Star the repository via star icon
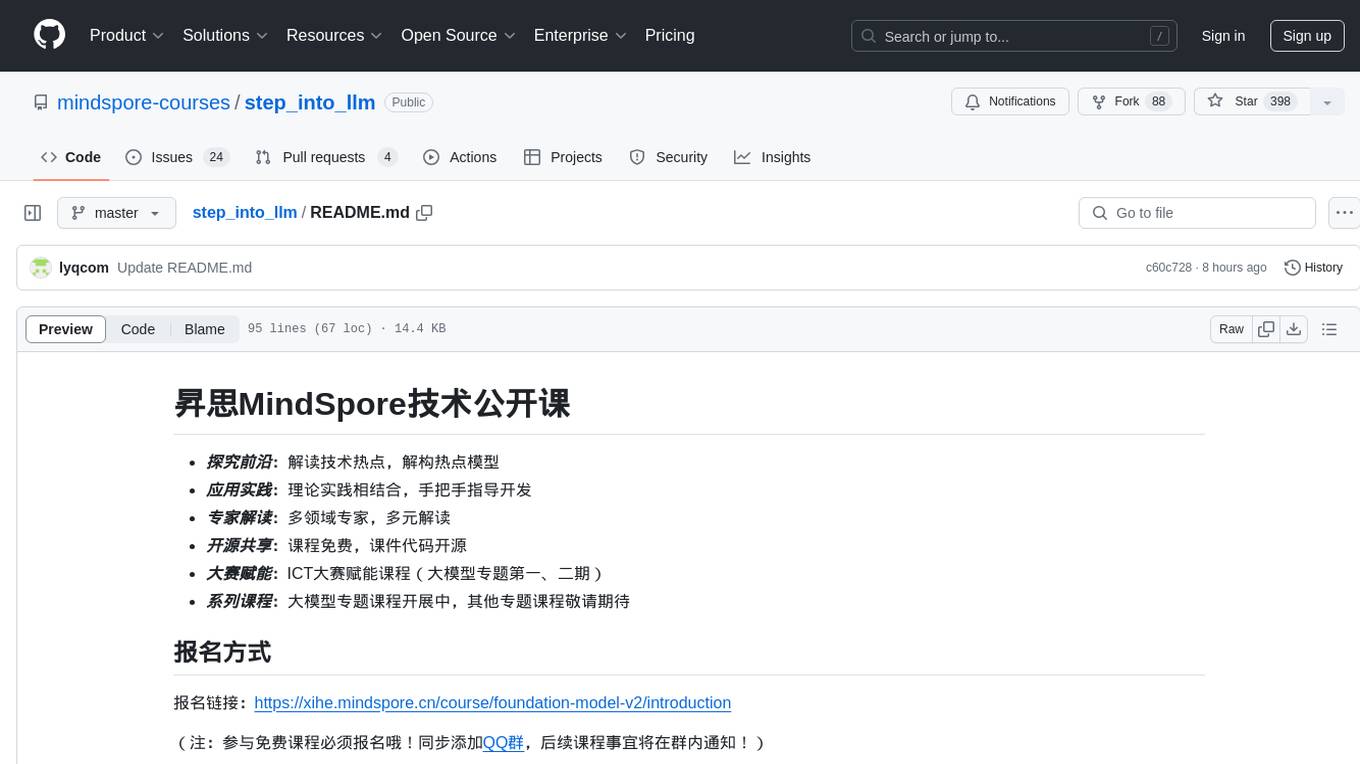 coord(1215,101)
